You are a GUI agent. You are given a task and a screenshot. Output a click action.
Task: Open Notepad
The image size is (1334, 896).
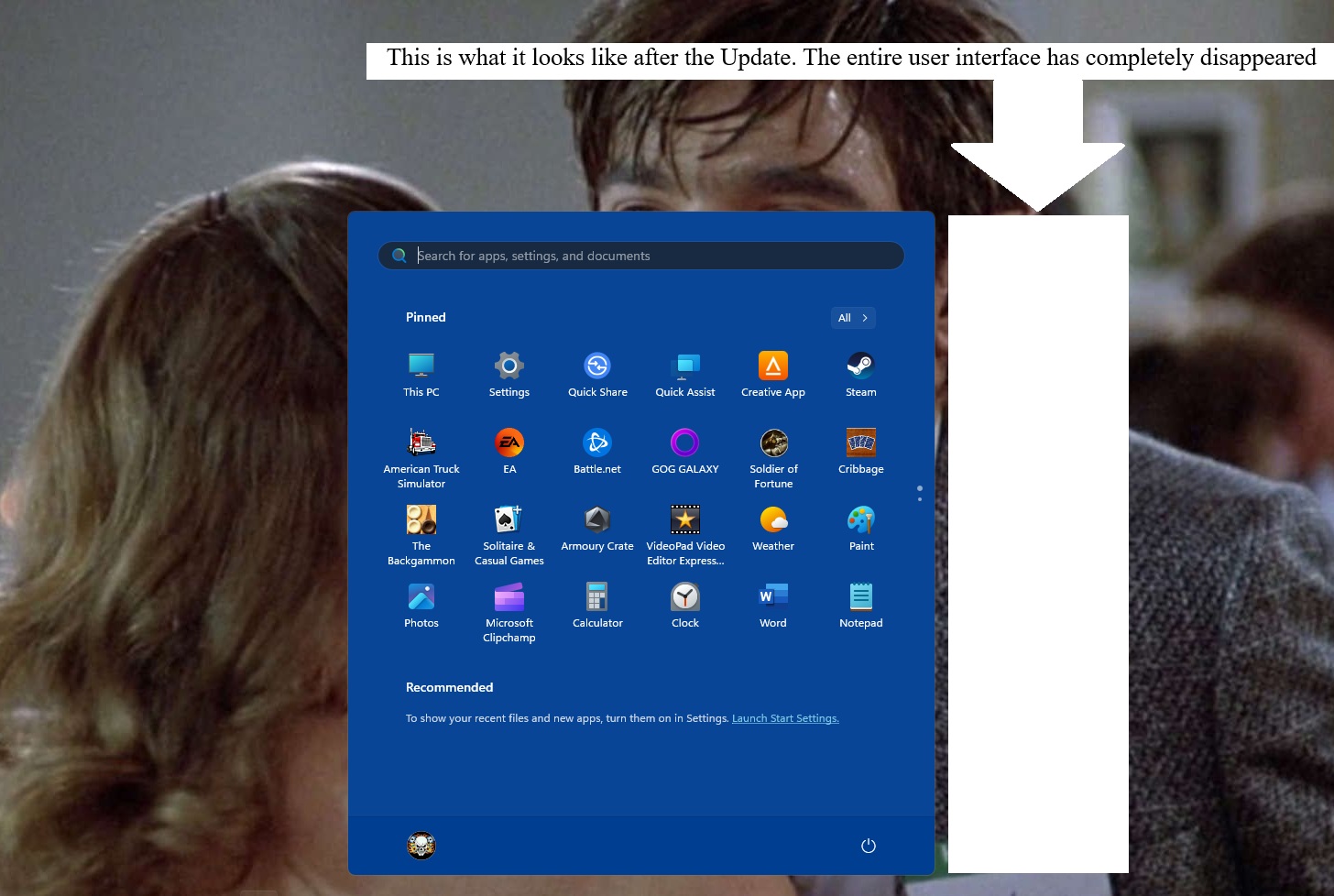click(861, 605)
